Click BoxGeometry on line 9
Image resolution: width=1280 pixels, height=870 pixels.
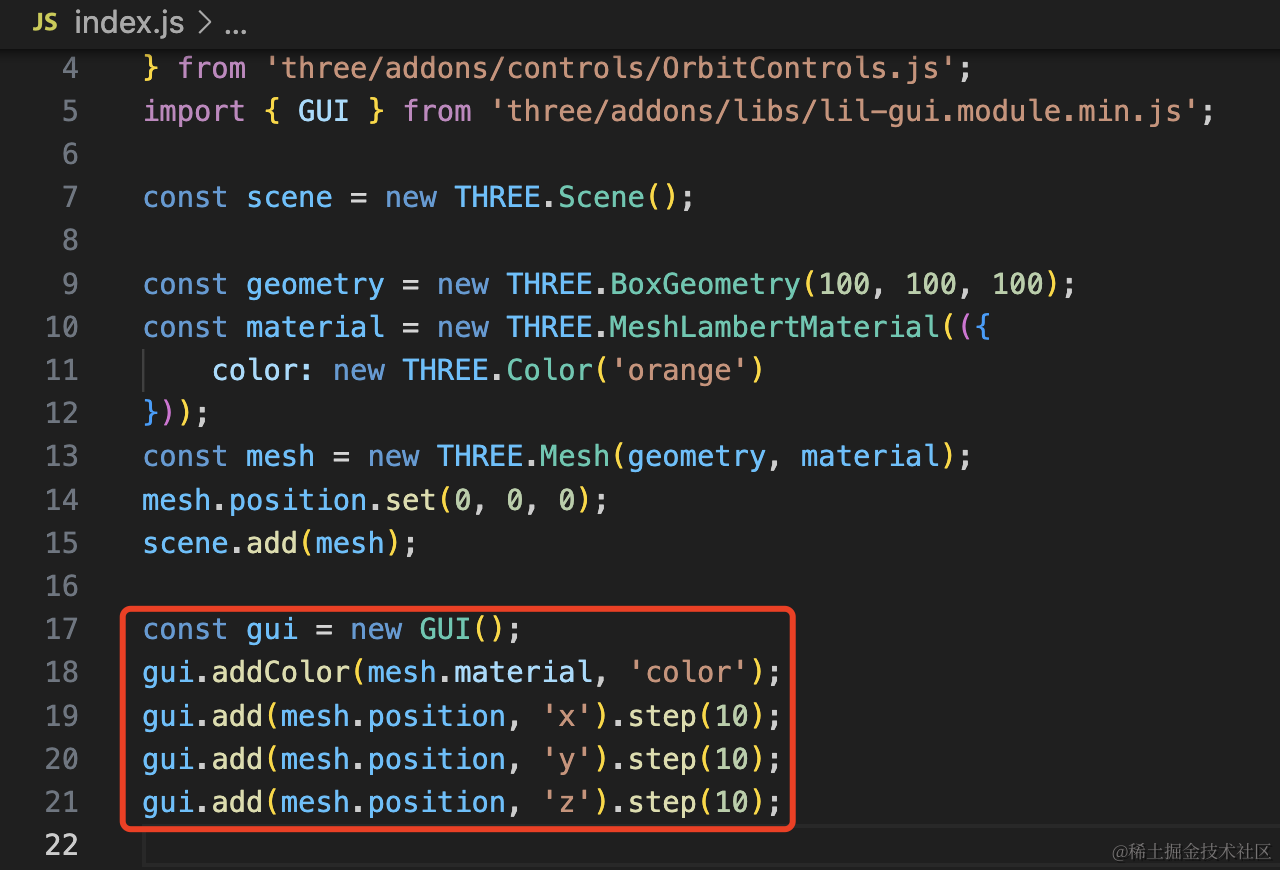point(705,284)
